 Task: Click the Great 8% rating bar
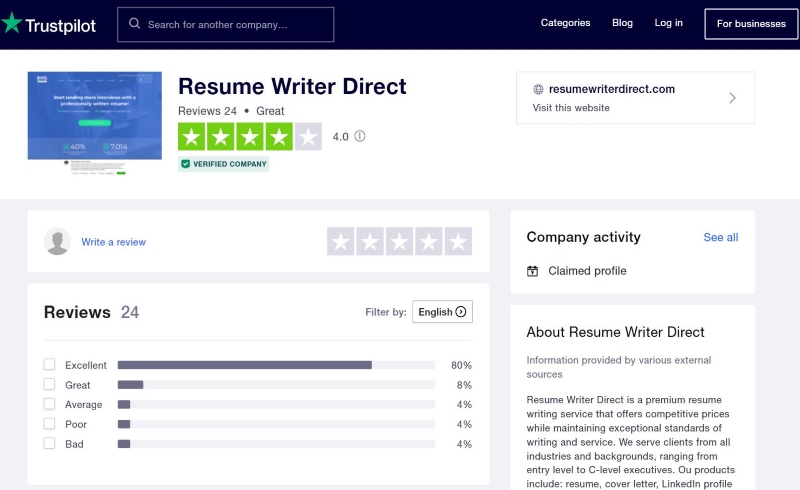[276, 385]
